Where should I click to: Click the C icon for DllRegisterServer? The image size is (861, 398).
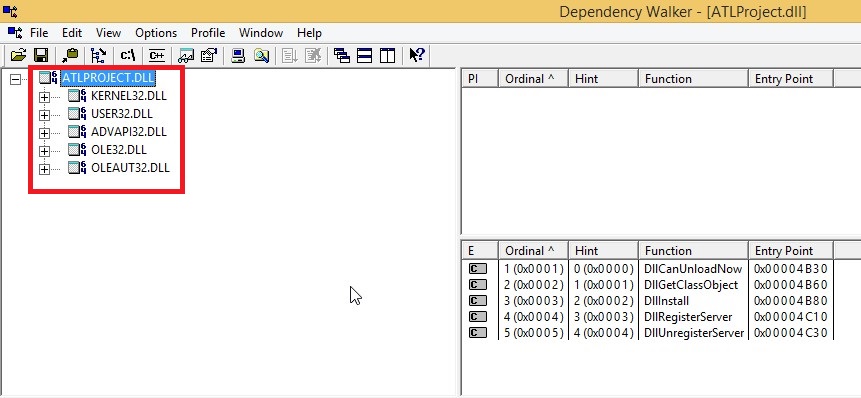tap(478, 317)
